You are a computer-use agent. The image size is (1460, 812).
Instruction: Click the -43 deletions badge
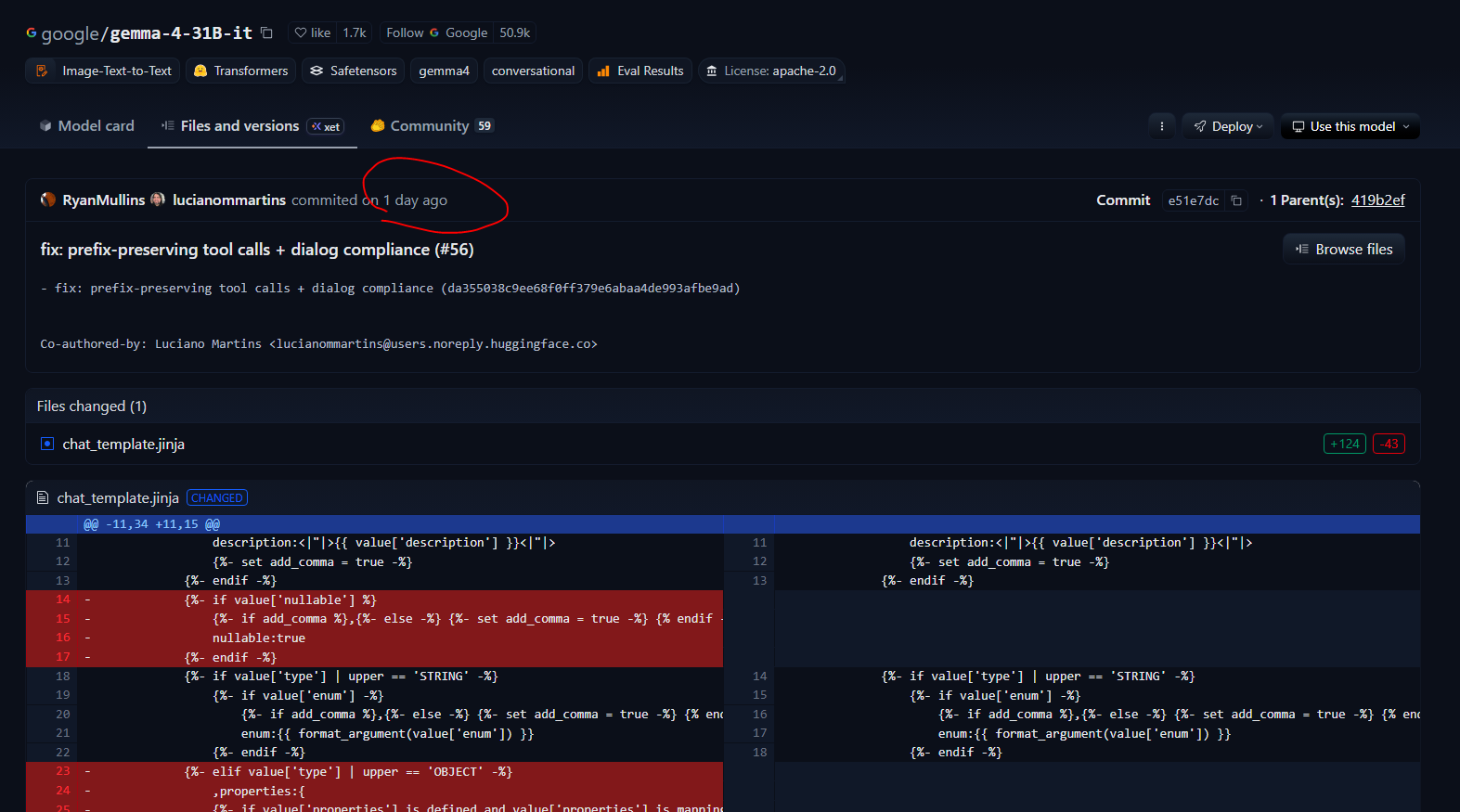tap(1389, 445)
